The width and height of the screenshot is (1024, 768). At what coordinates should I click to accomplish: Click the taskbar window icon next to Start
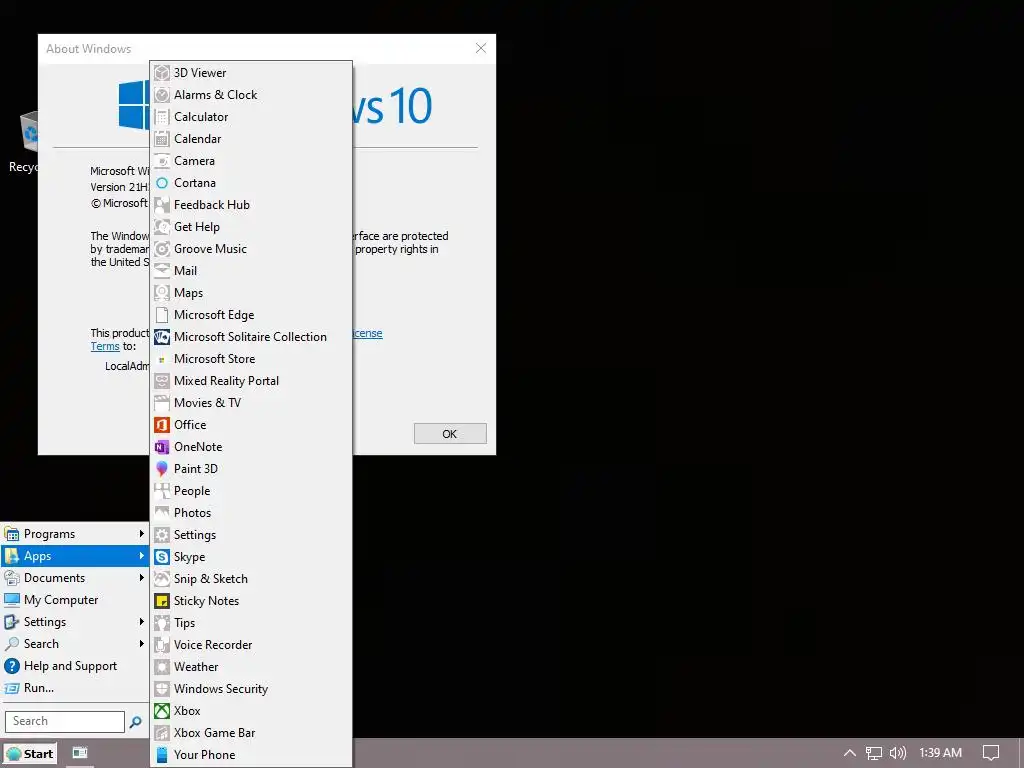point(80,753)
